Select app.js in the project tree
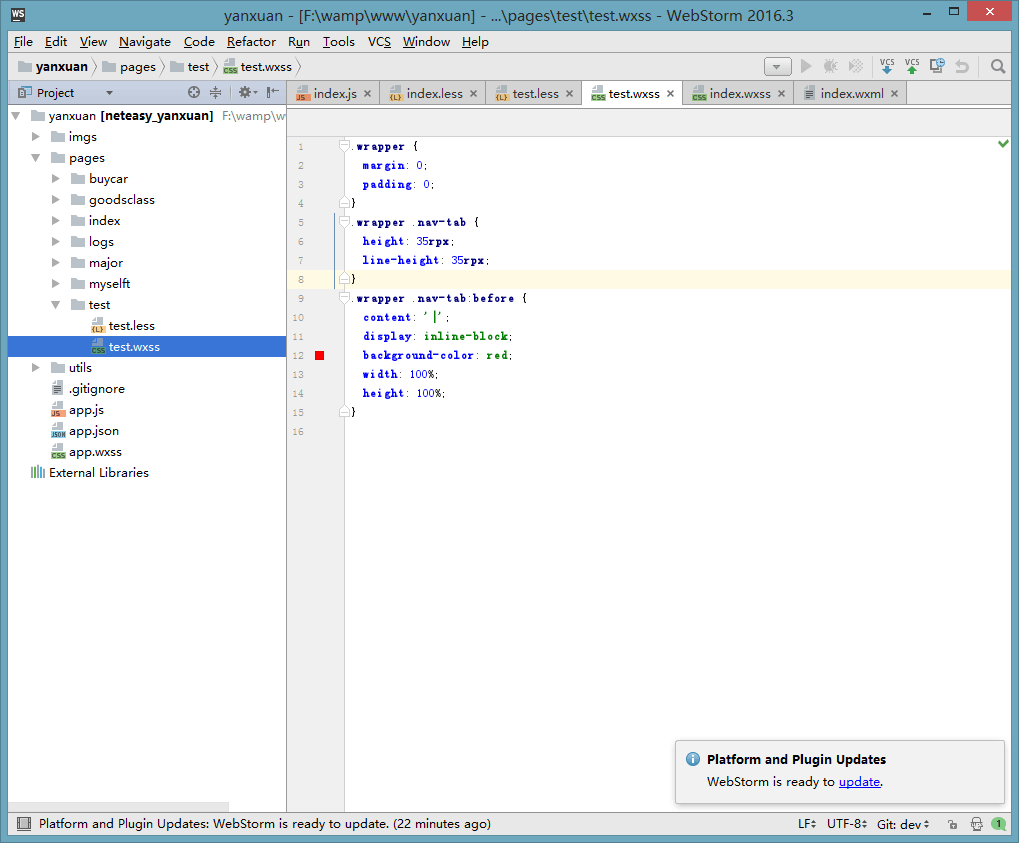The image size is (1019, 843). tap(86, 410)
